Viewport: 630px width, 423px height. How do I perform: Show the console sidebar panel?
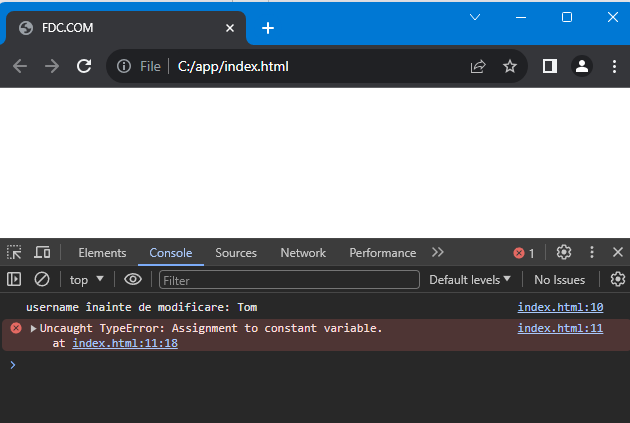pos(14,280)
